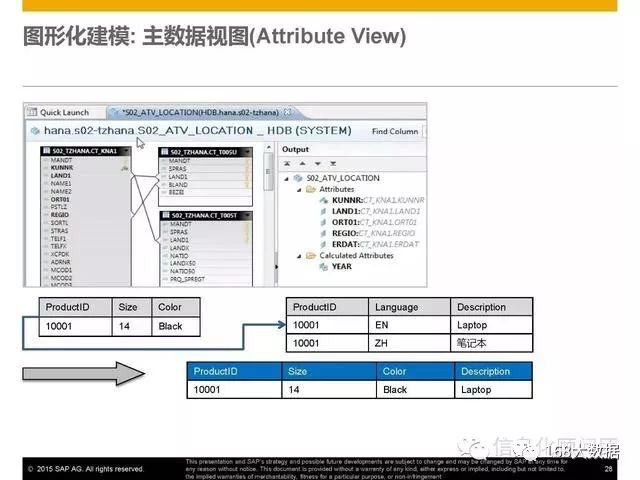Viewport: 640px width, 480px height.
Task: Click the Move Up arrow icon in Output
Action: coord(302,163)
